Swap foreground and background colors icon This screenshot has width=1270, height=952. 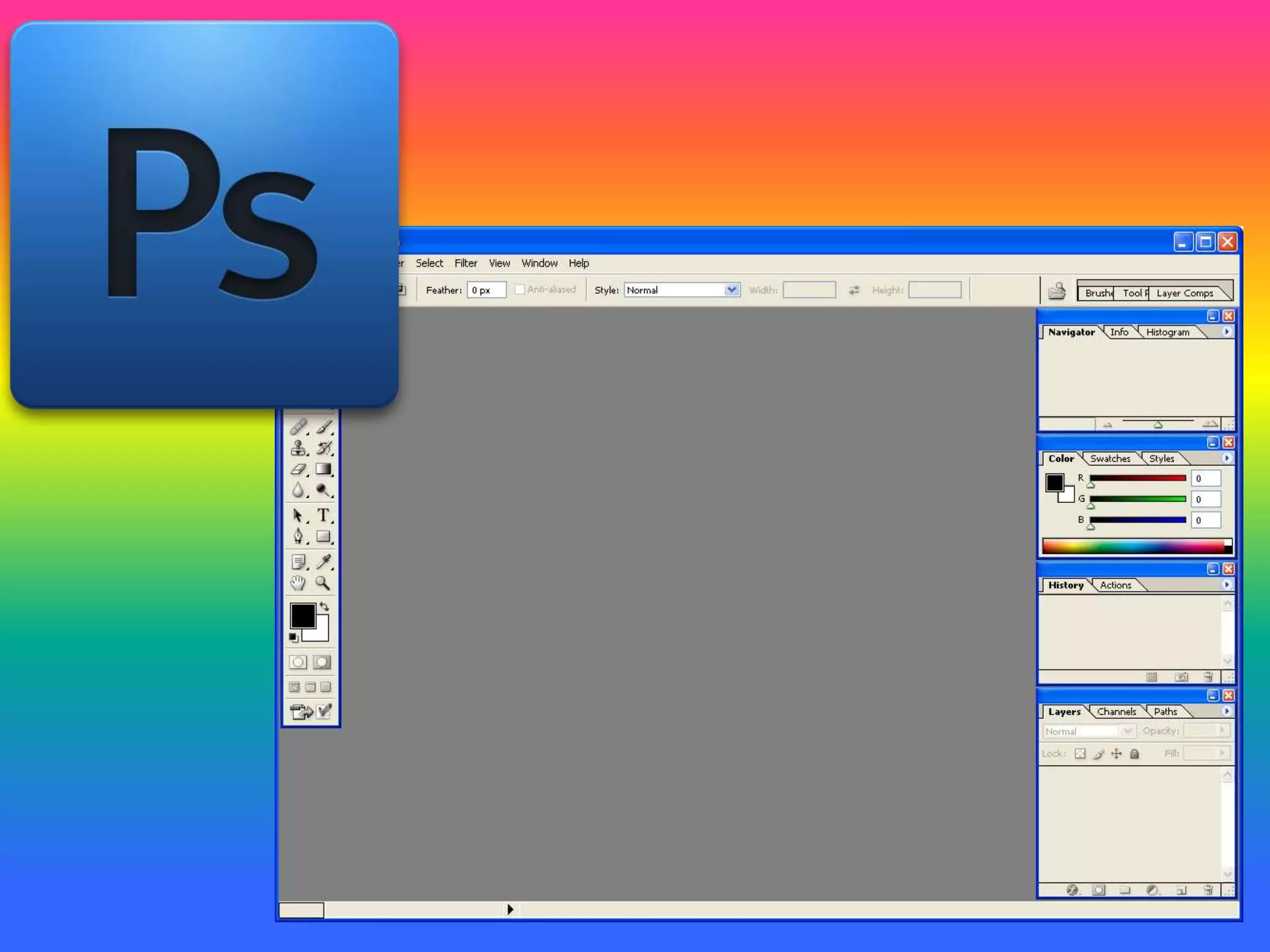point(324,607)
